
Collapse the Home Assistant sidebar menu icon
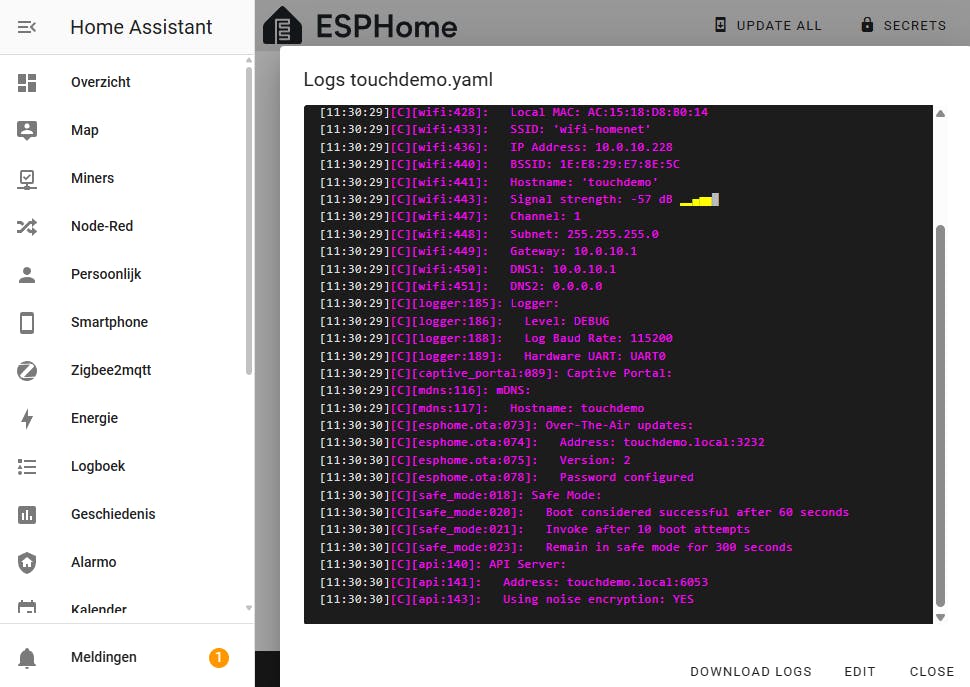(27, 27)
